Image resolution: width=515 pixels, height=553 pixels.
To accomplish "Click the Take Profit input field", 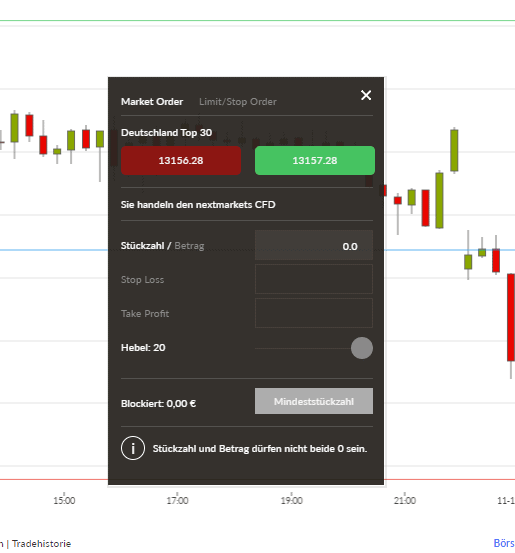I will [314, 313].
